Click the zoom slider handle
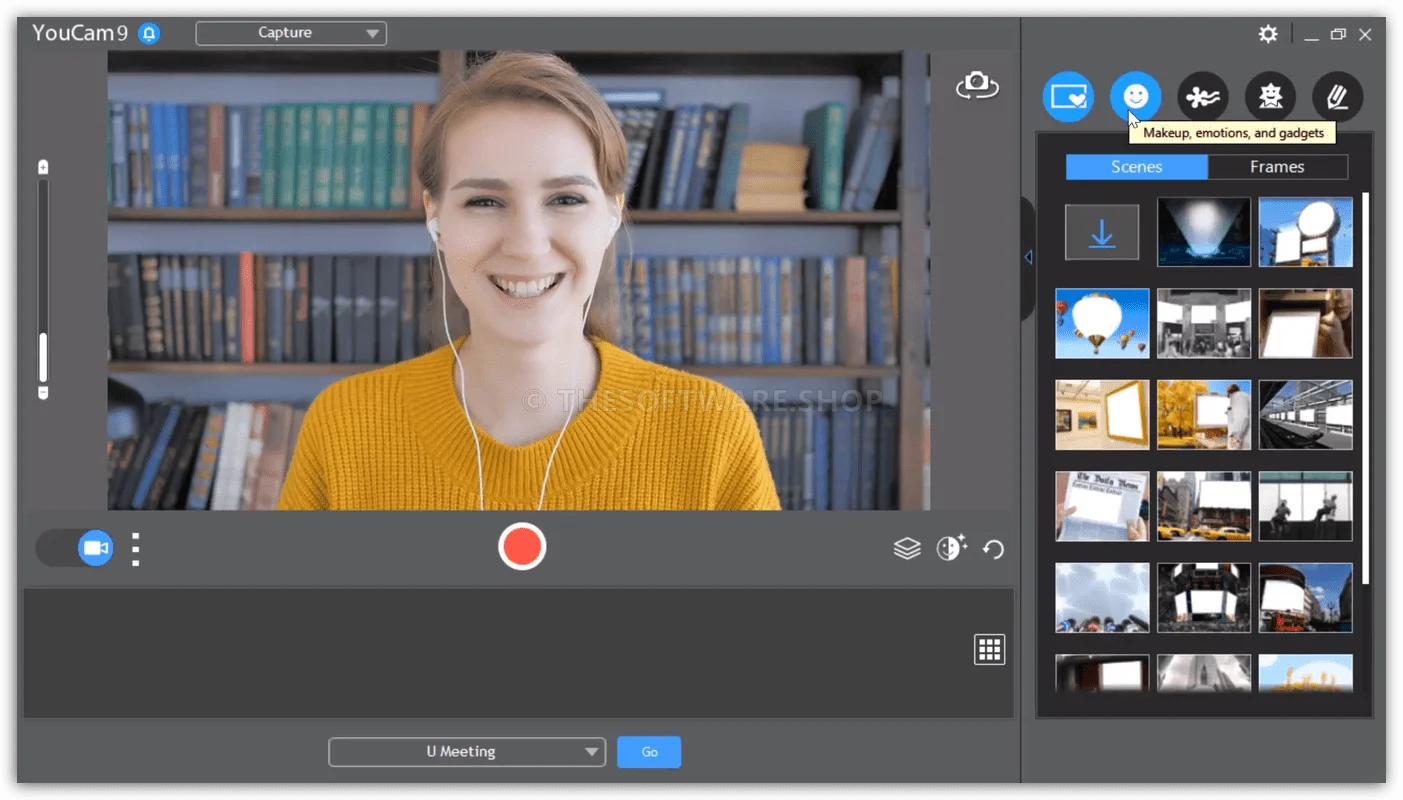This screenshot has width=1403, height=800. point(43,357)
